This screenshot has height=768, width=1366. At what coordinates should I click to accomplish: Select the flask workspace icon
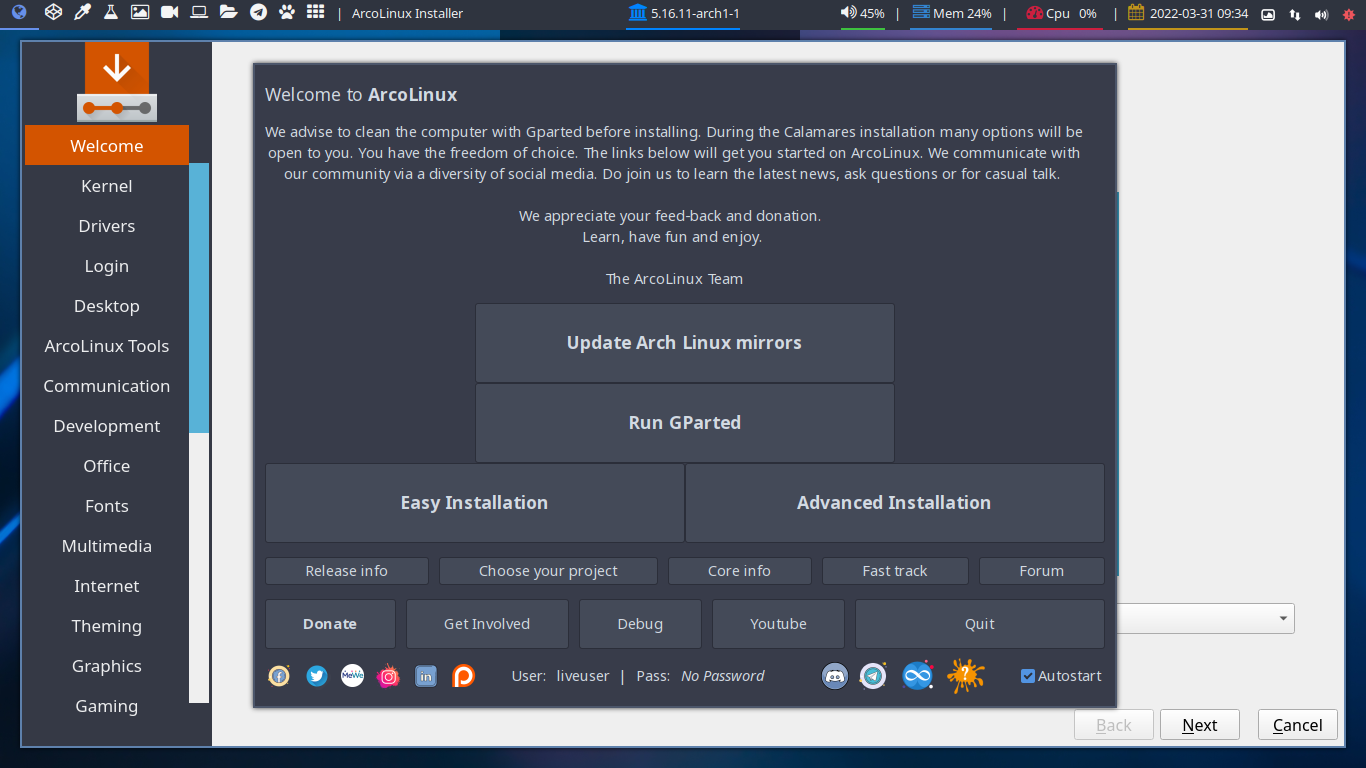point(111,13)
